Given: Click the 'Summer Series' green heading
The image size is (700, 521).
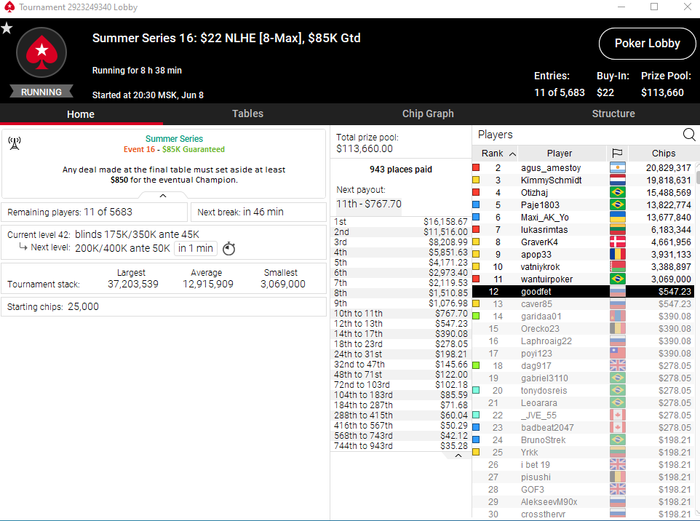Looking at the screenshot, I should click(x=174, y=138).
